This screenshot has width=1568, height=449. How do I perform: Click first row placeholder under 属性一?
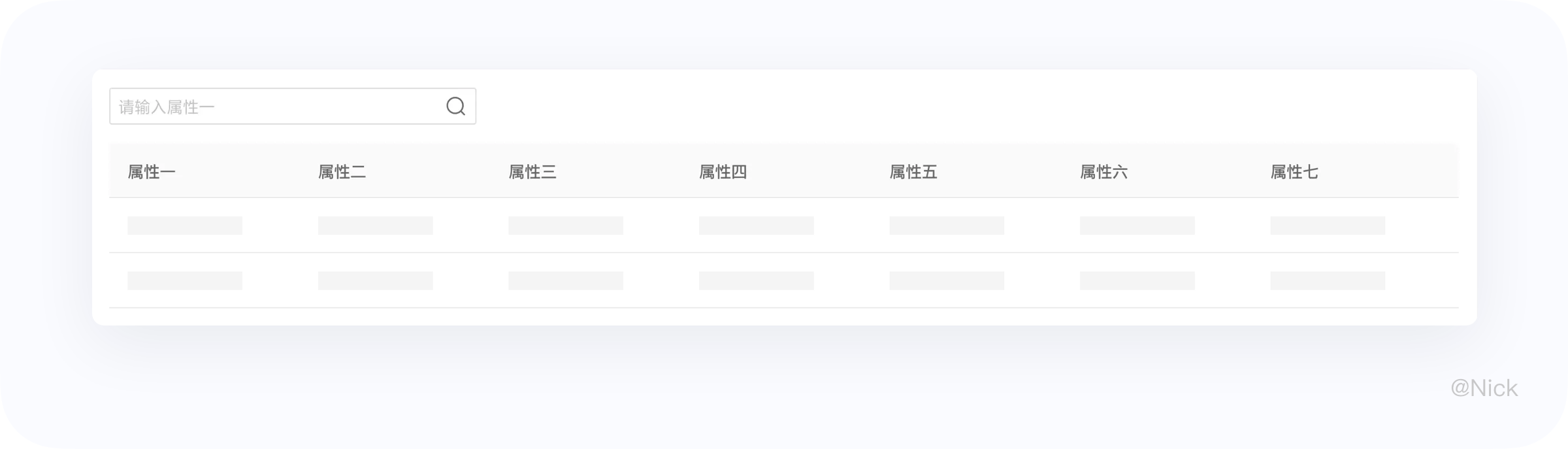(185, 225)
